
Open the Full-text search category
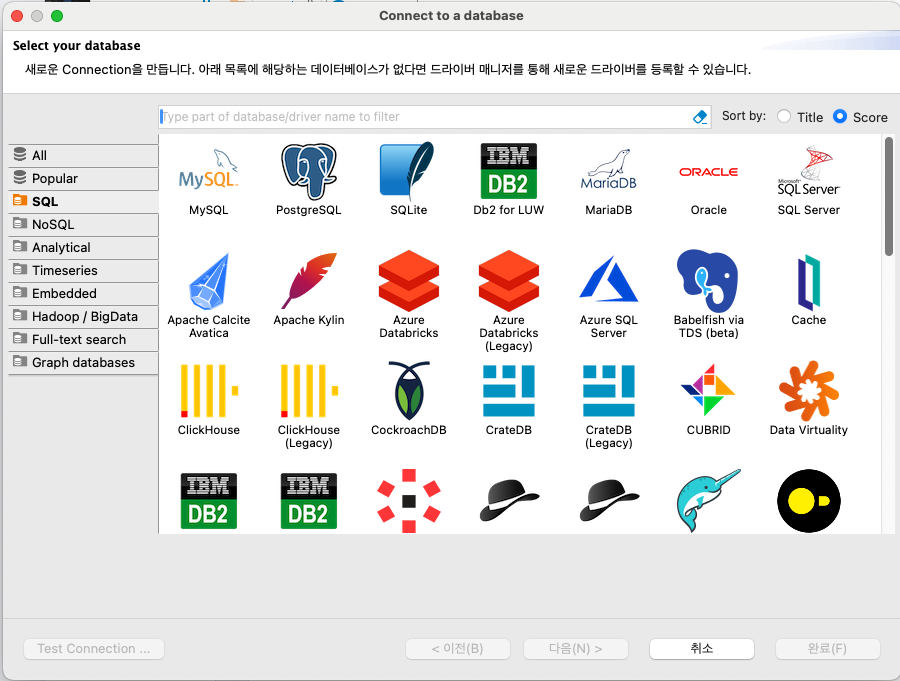83,339
